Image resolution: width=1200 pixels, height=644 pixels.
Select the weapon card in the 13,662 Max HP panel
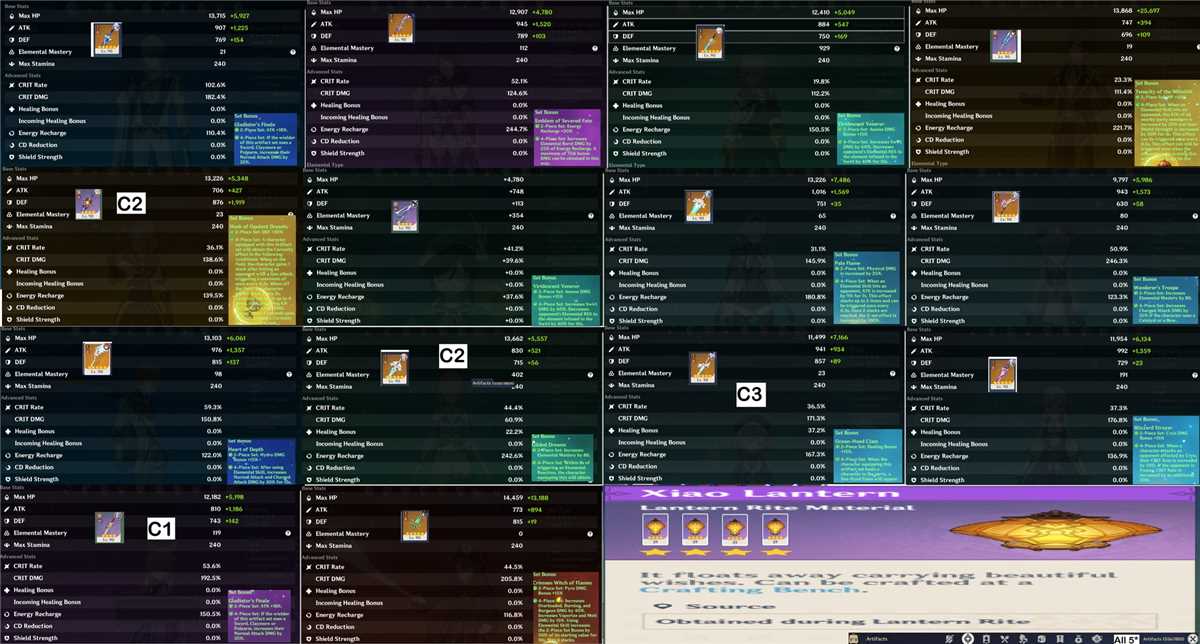tap(395, 369)
